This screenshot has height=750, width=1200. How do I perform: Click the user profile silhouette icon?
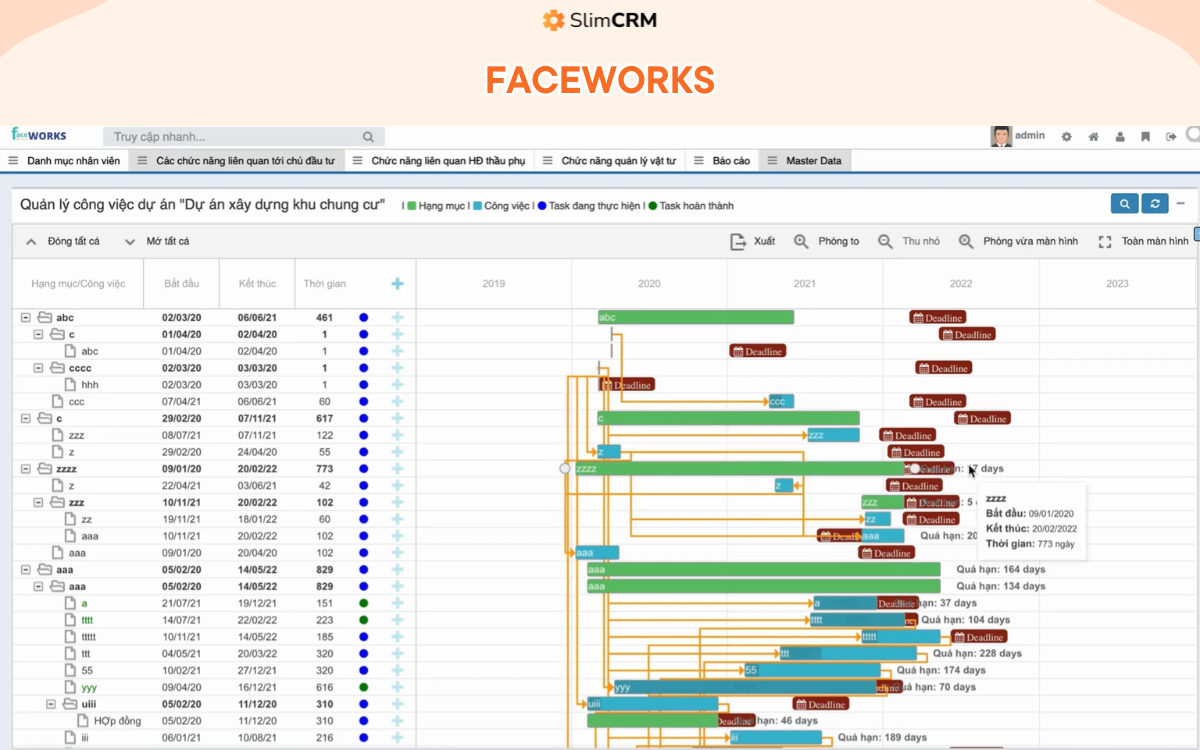pyautogui.click(x=1119, y=137)
